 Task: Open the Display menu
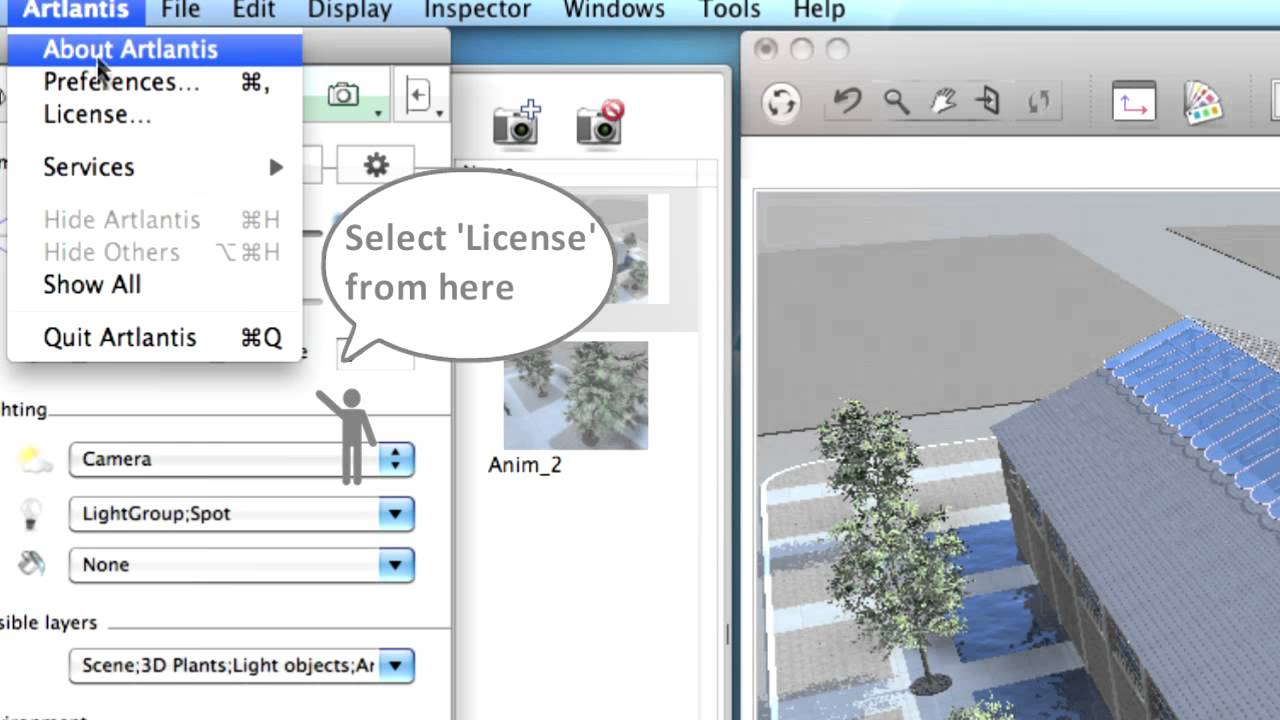[x=349, y=11]
